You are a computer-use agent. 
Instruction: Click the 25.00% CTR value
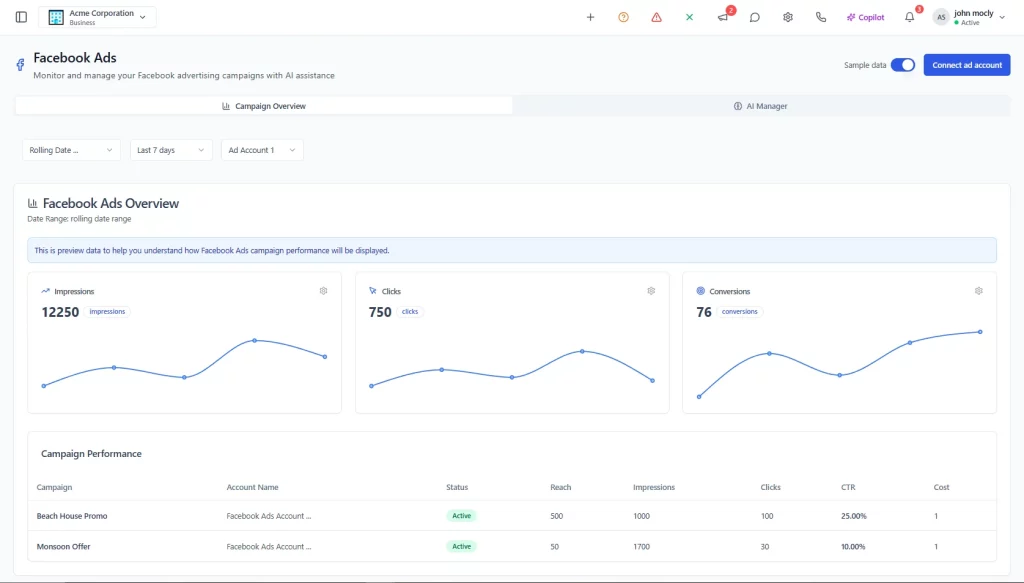[854, 516]
